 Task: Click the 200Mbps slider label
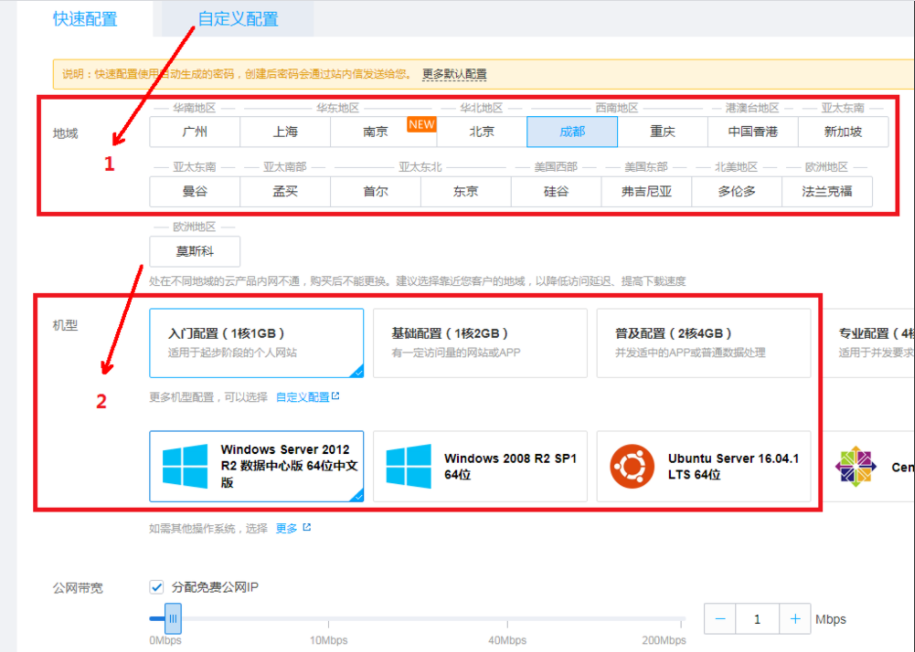(x=664, y=640)
